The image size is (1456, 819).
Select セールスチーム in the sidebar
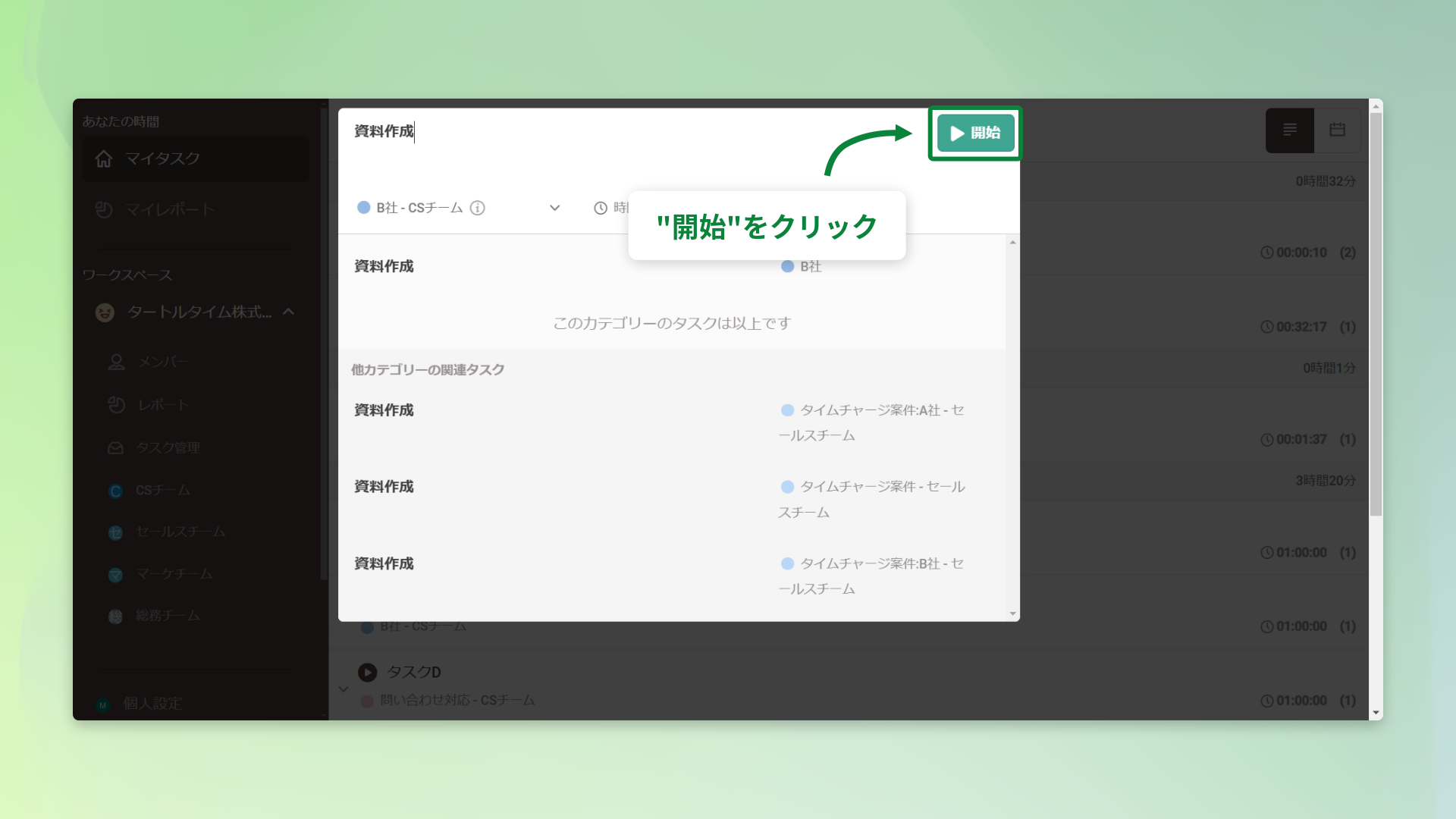[115, 532]
